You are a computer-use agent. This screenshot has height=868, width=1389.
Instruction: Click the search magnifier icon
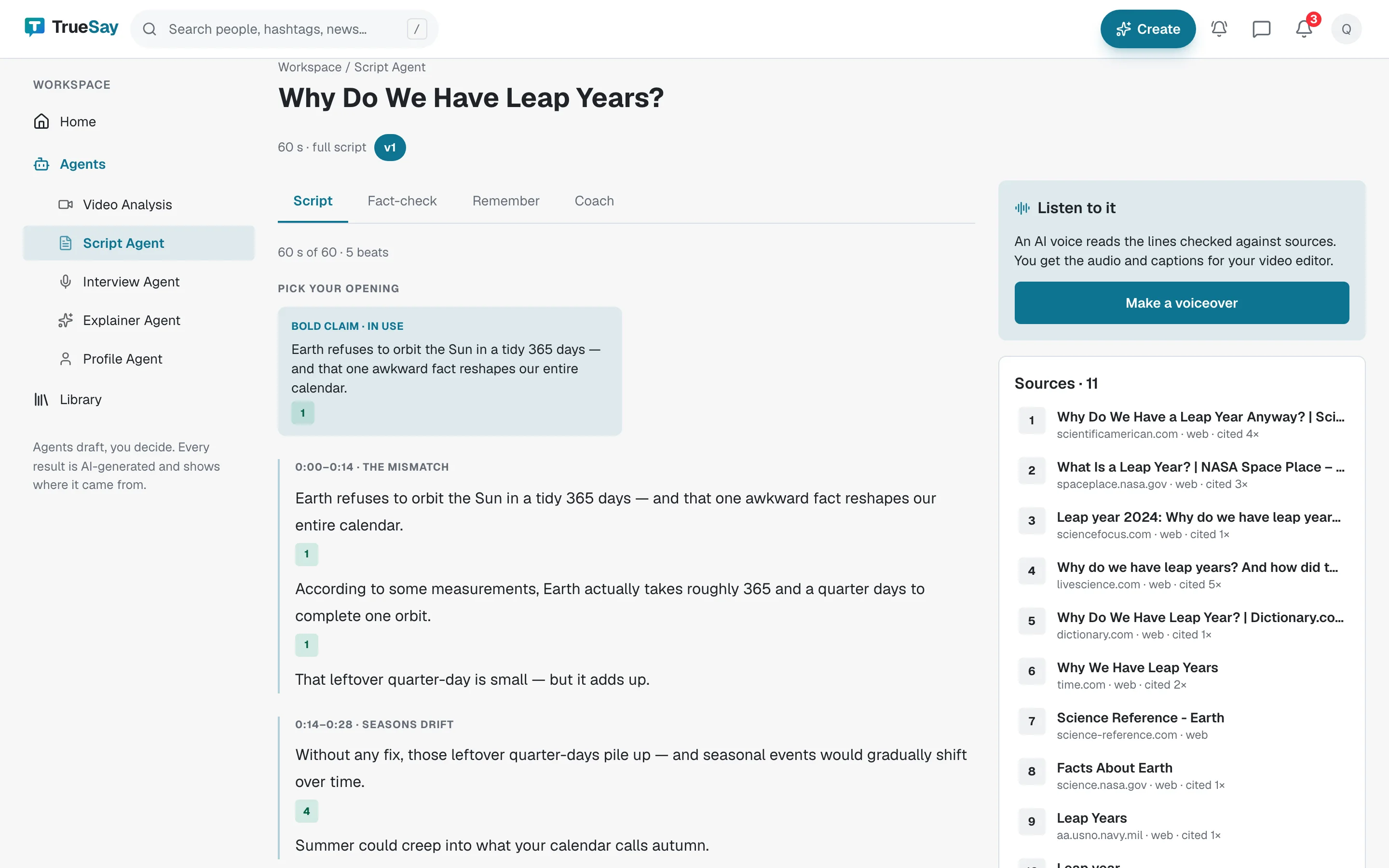click(149, 29)
